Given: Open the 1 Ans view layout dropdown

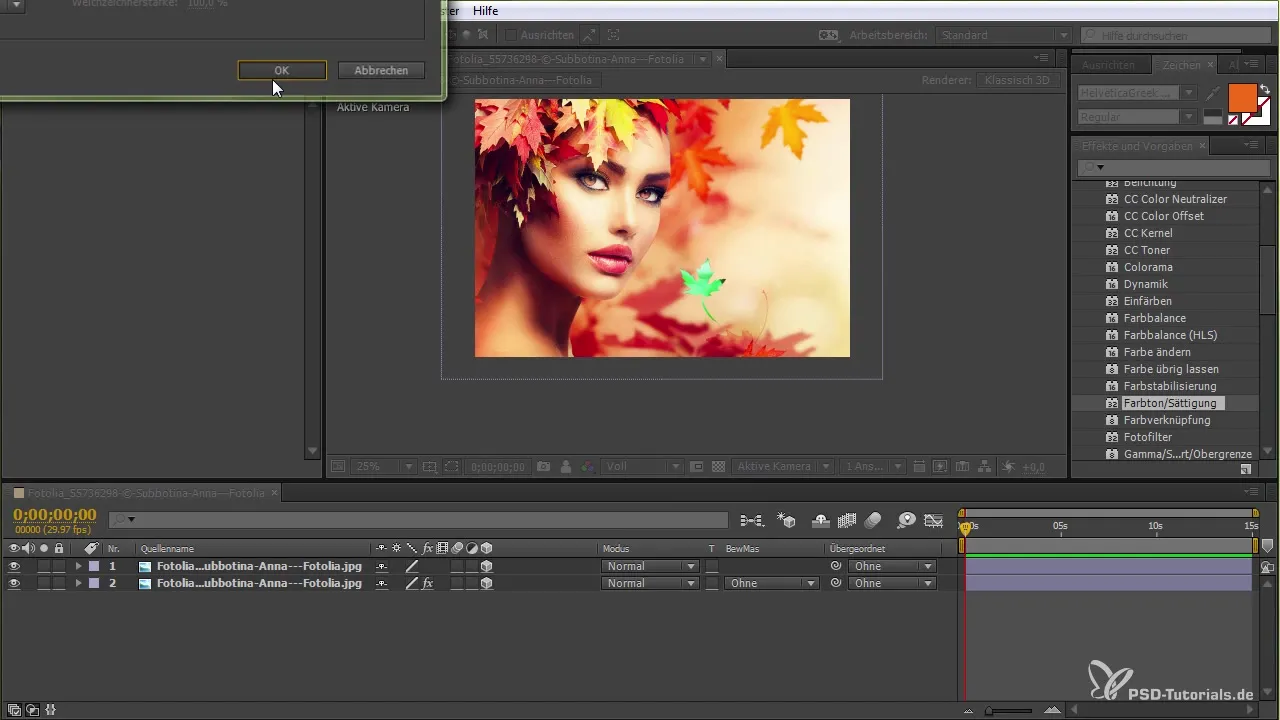Looking at the screenshot, I should pyautogui.click(x=873, y=467).
